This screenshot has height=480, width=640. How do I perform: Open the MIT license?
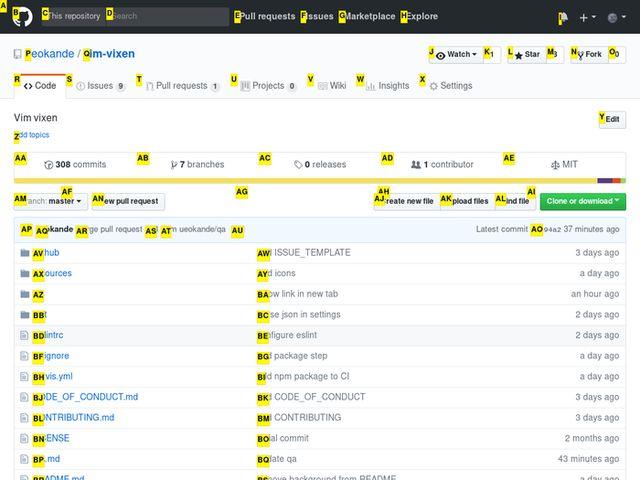[564, 164]
